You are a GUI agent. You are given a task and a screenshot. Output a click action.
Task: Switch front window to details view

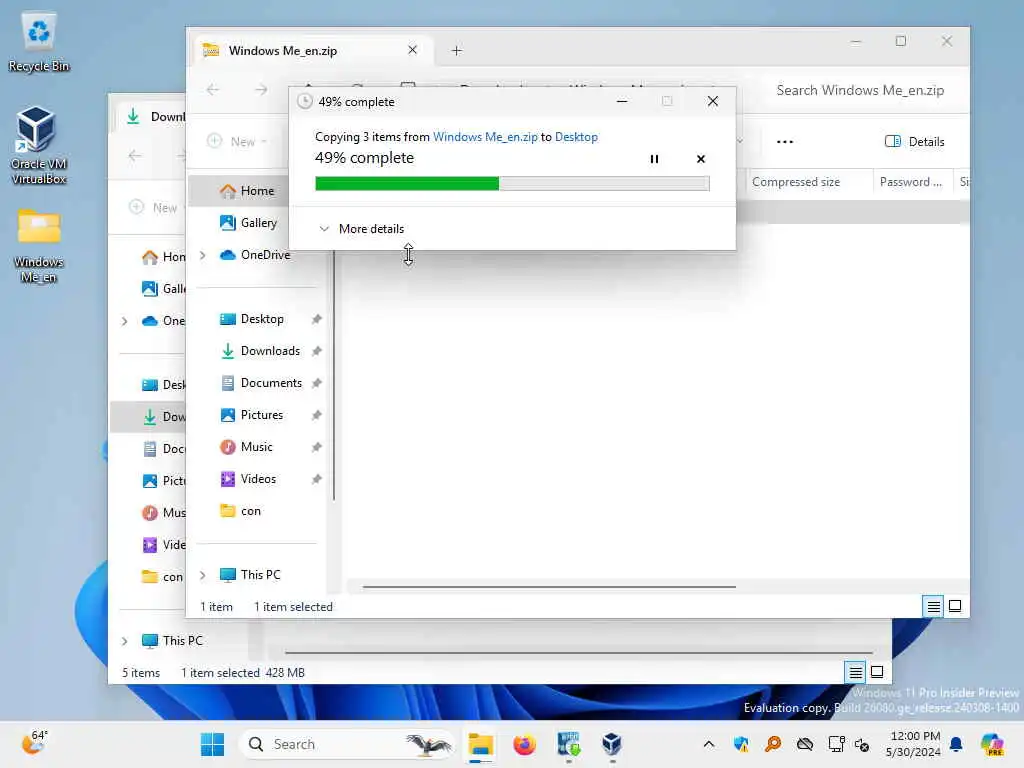point(934,607)
